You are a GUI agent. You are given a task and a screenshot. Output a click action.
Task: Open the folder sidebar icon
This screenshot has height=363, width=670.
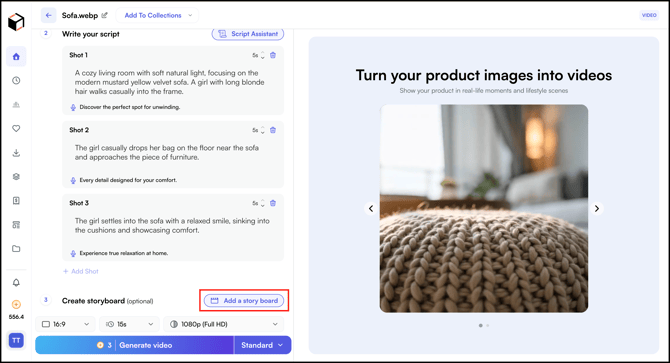tap(16, 249)
